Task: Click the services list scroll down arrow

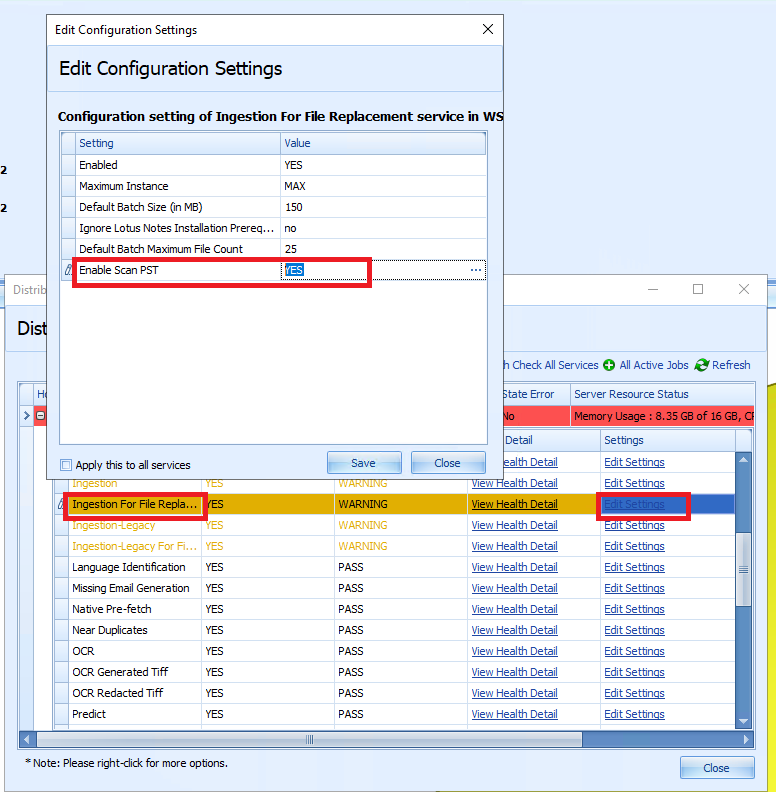Action: (743, 721)
